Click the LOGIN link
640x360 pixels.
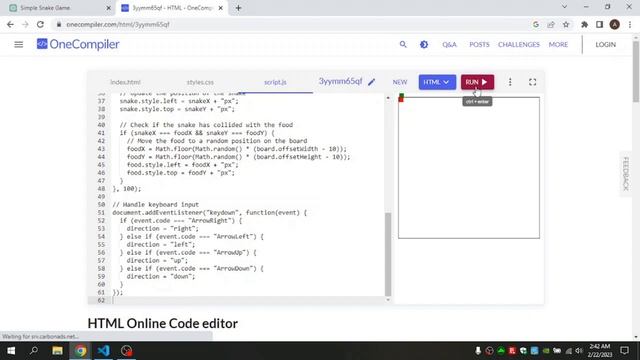(605, 44)
